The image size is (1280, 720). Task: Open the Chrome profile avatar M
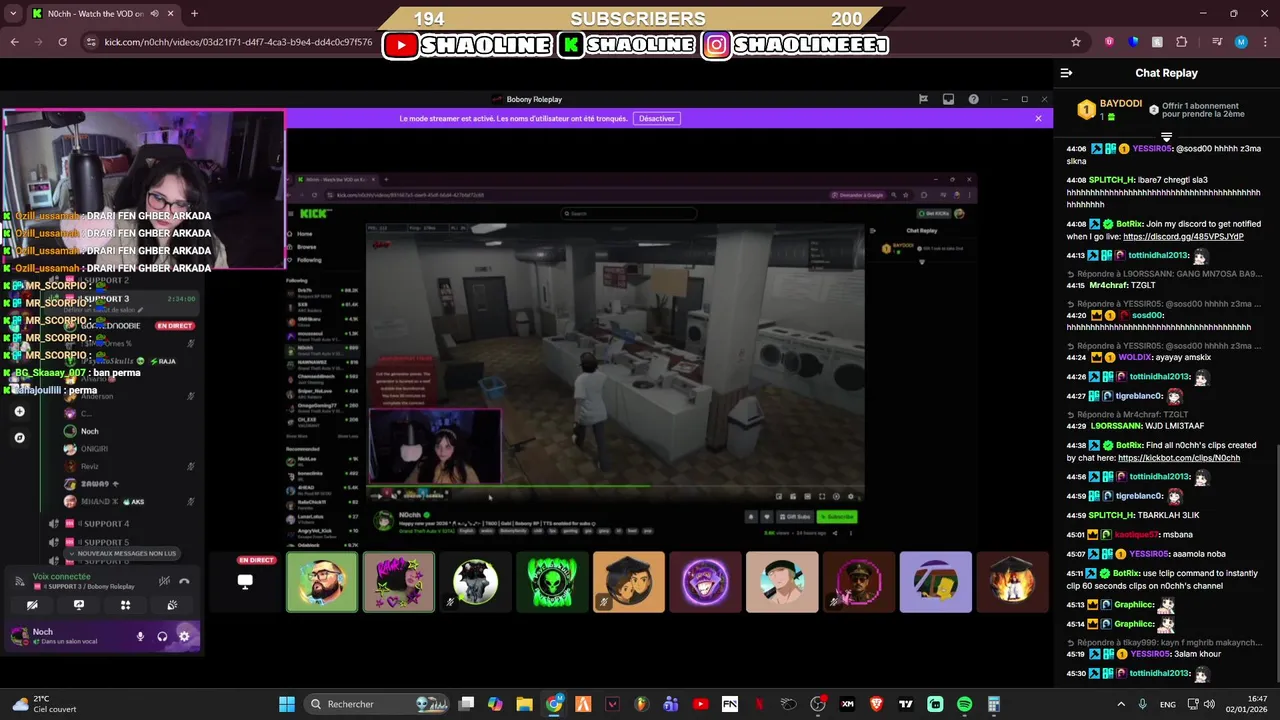click(x=1241, y=42)
